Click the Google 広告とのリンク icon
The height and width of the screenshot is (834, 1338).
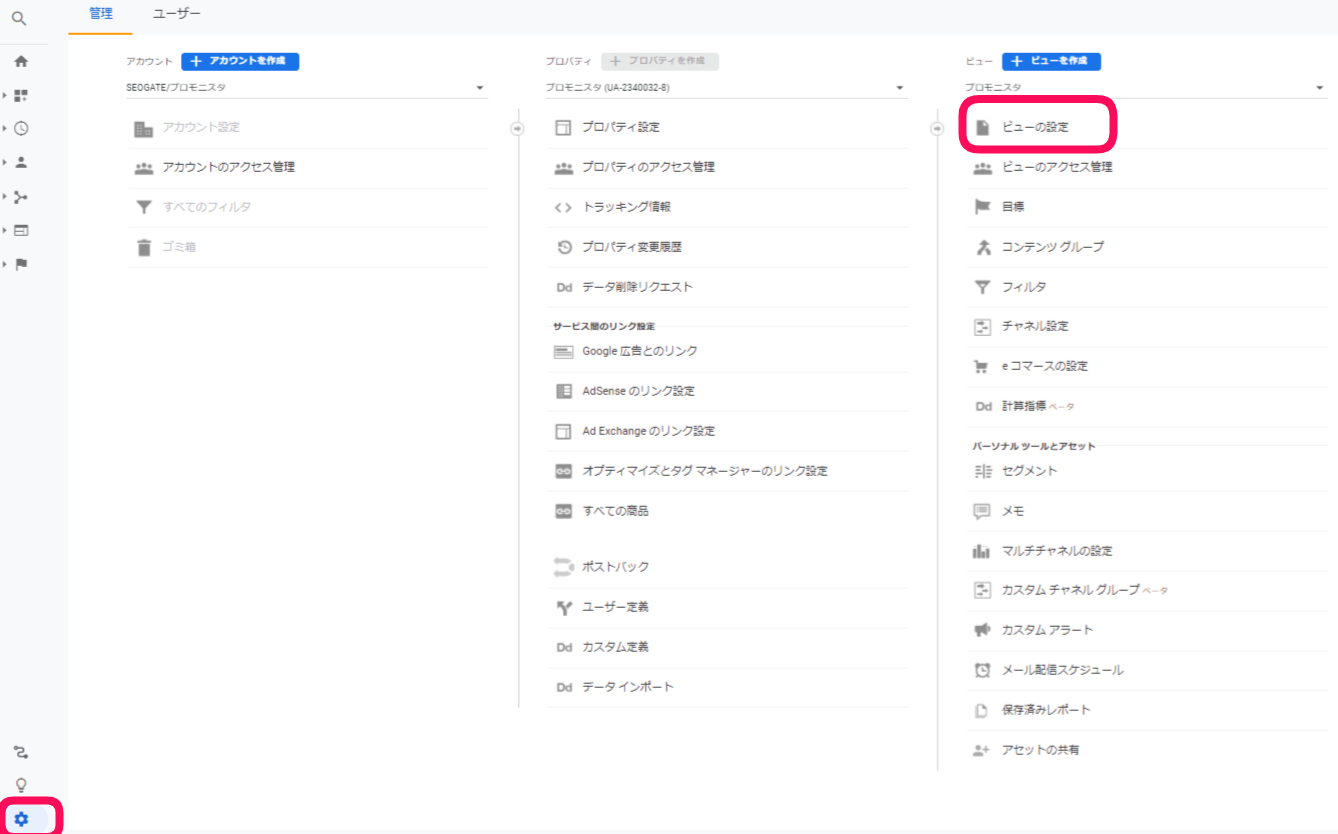[x=563, y=352]
